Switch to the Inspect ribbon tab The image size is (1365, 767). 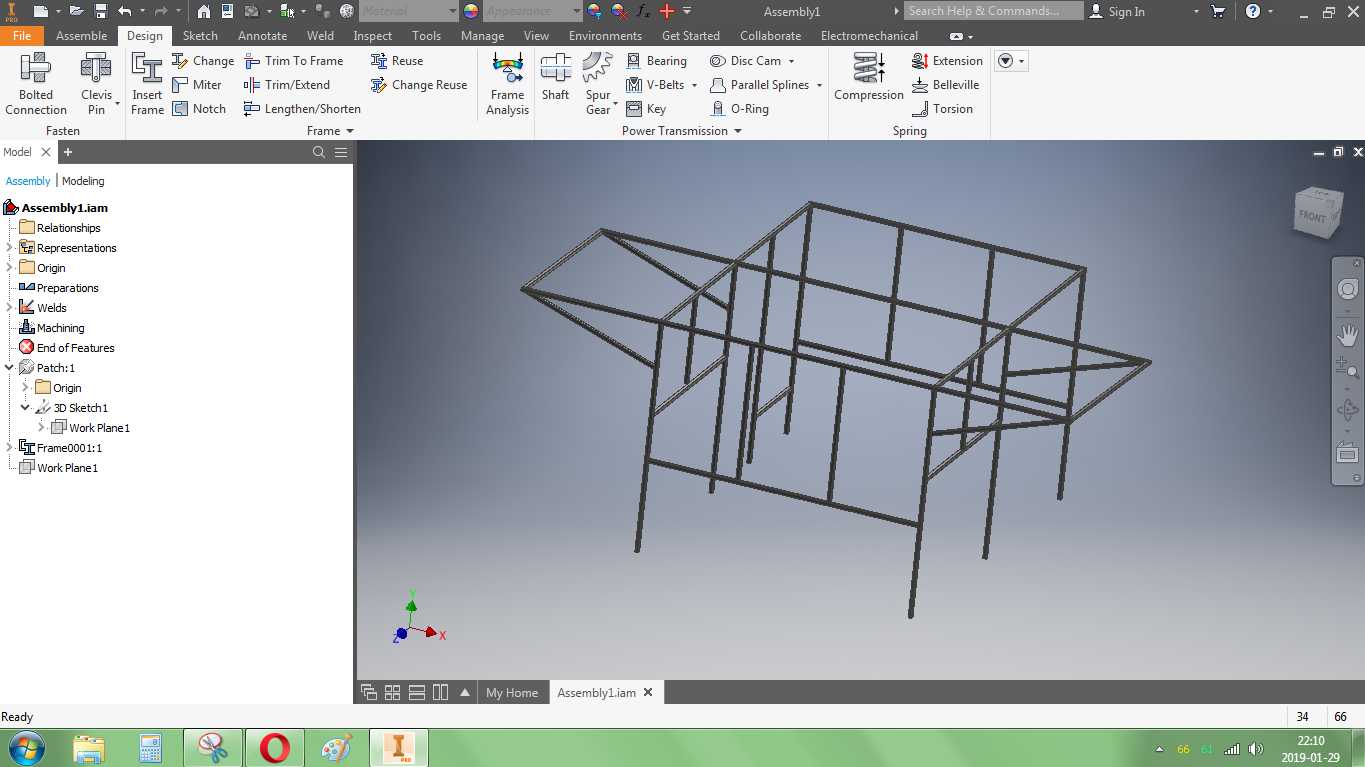click(373, 35)
